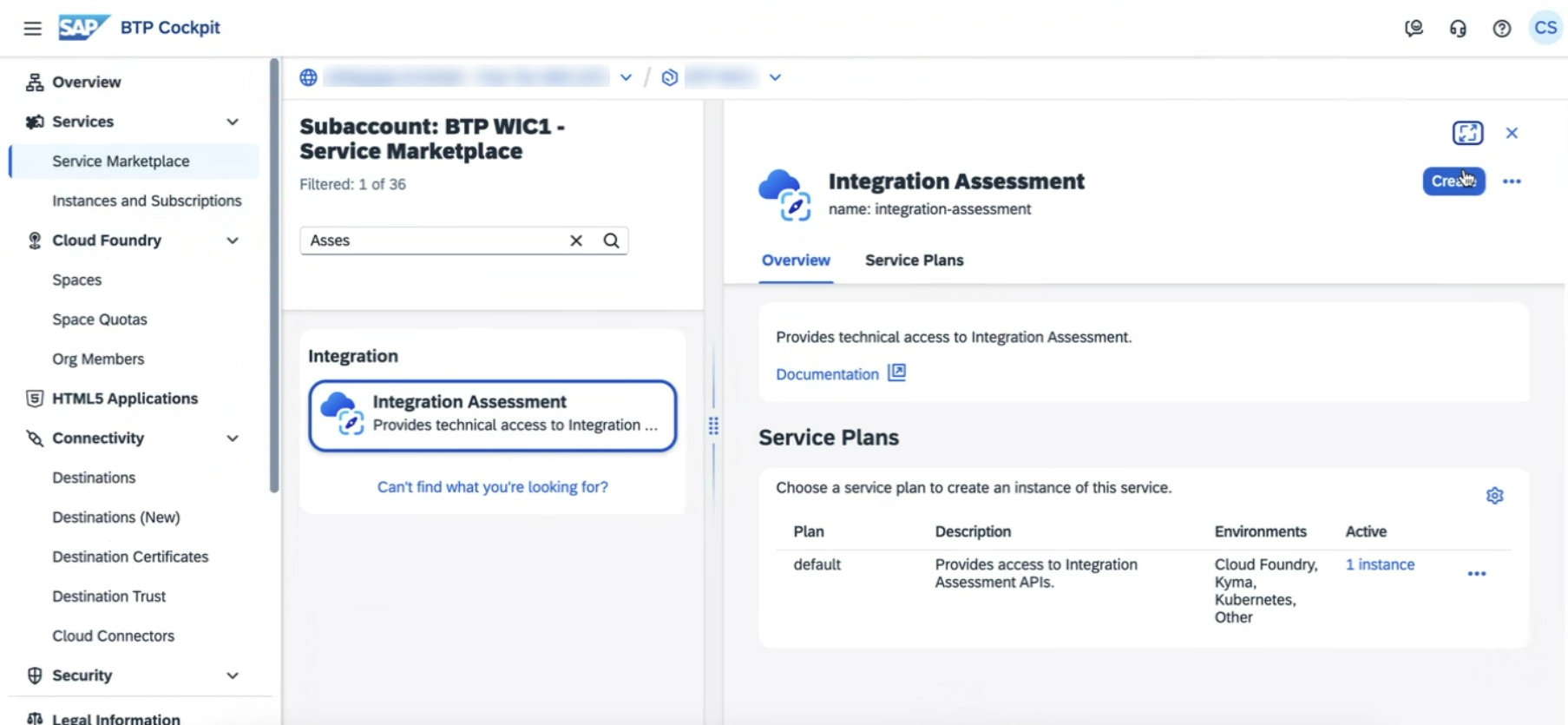The width and height of the screenshot is (1568, 725).
Task: Open the help question mark icon
Action: tap(1501, 29)
